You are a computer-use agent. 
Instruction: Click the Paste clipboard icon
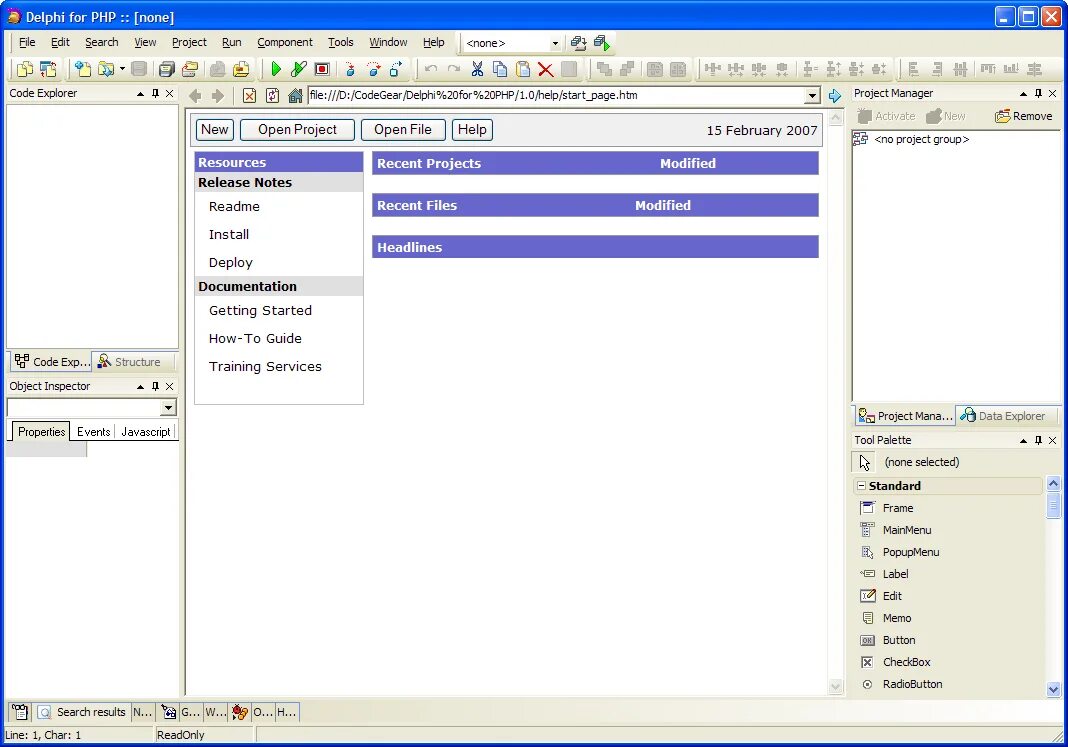[522, 69]
